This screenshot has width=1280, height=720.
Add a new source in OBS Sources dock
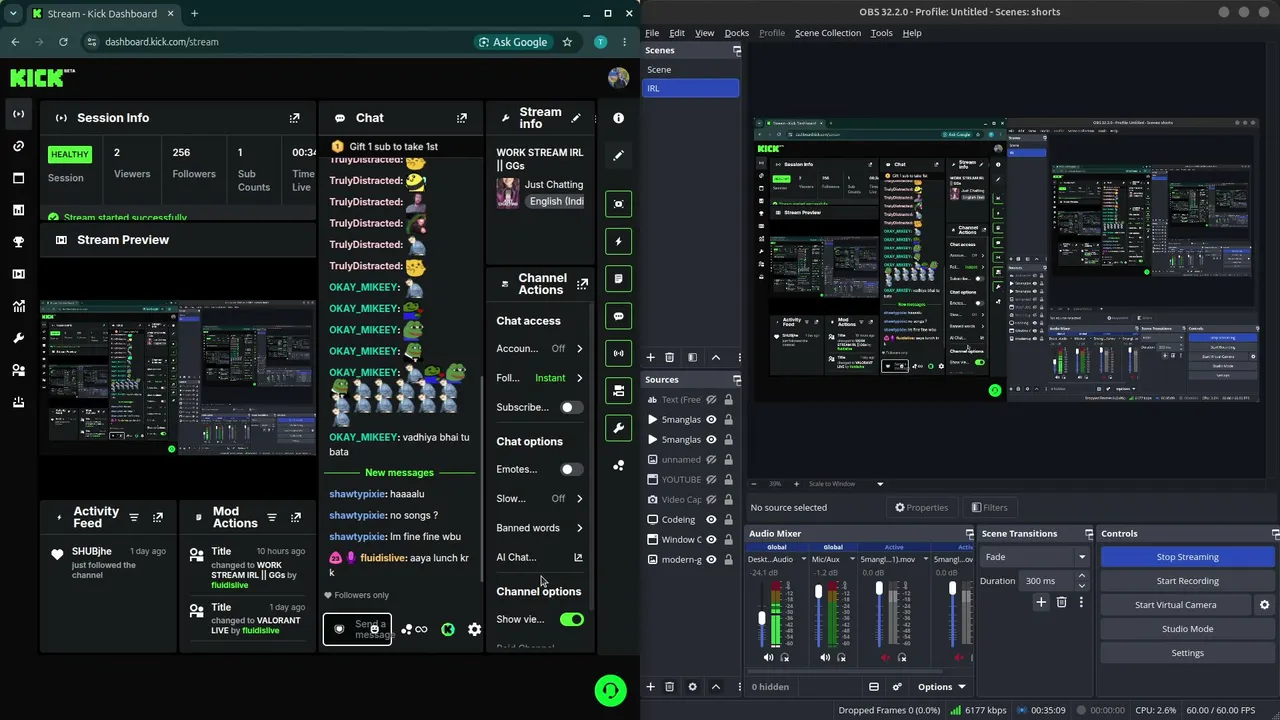click(x=650, y=687)
